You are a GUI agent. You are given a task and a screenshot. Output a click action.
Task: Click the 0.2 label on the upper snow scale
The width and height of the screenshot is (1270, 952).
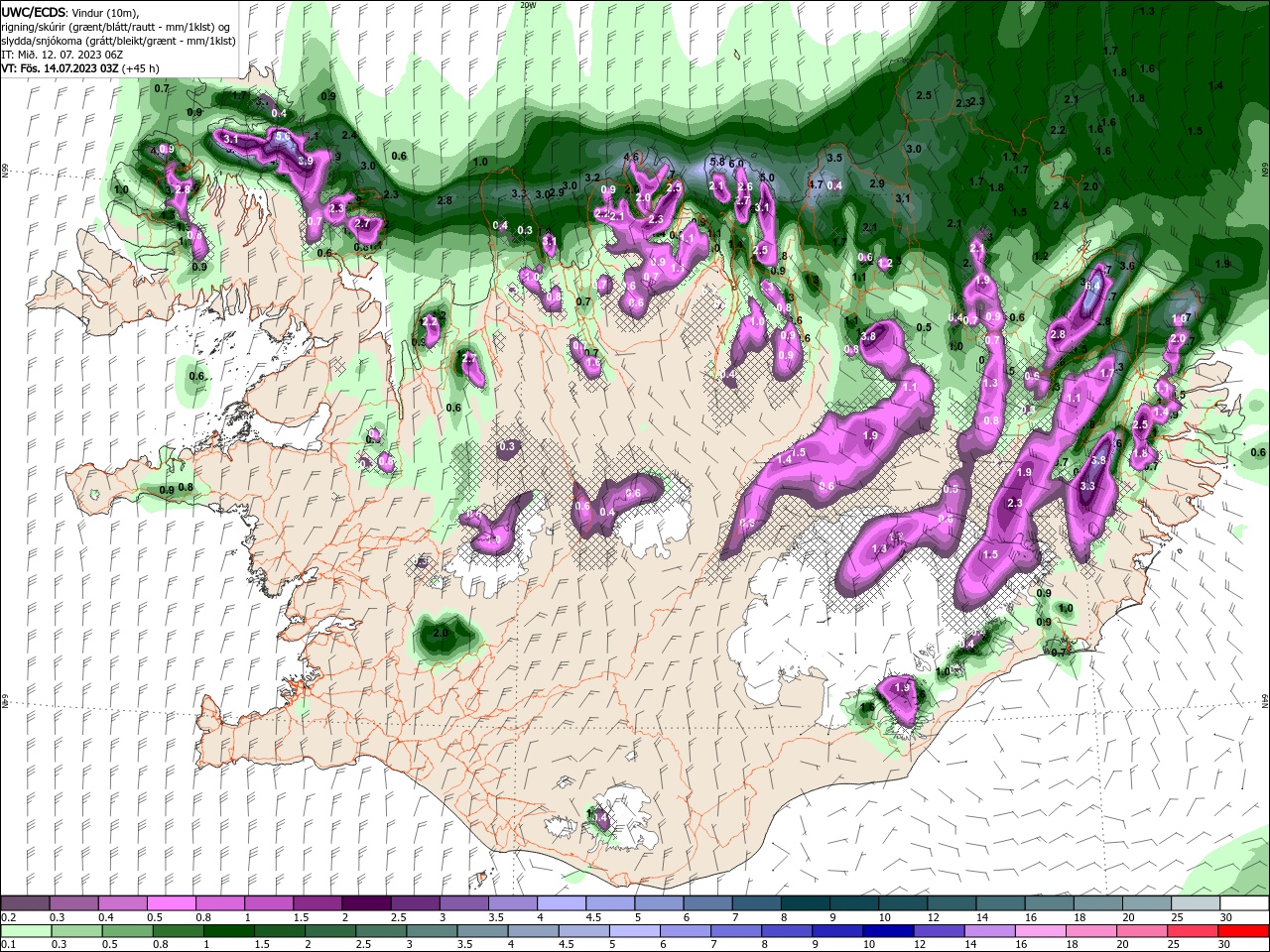pos(7,917)
